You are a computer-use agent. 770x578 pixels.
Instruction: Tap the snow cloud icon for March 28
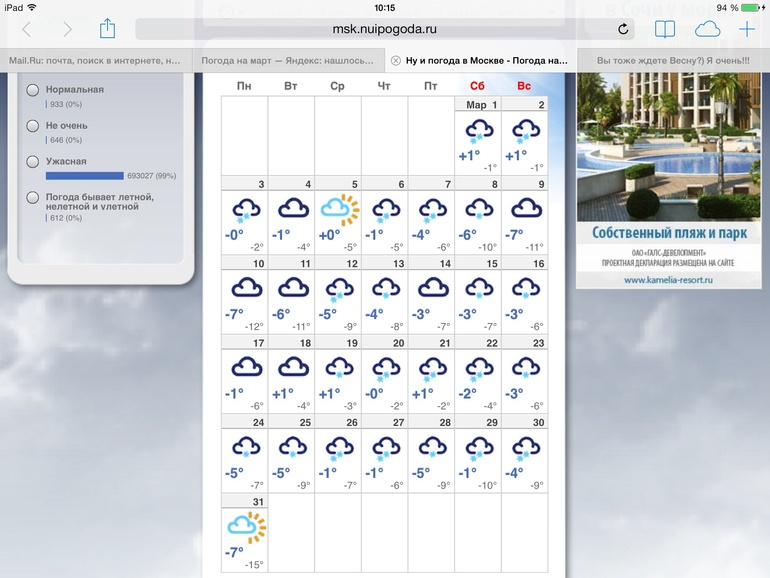pos(433,448)
